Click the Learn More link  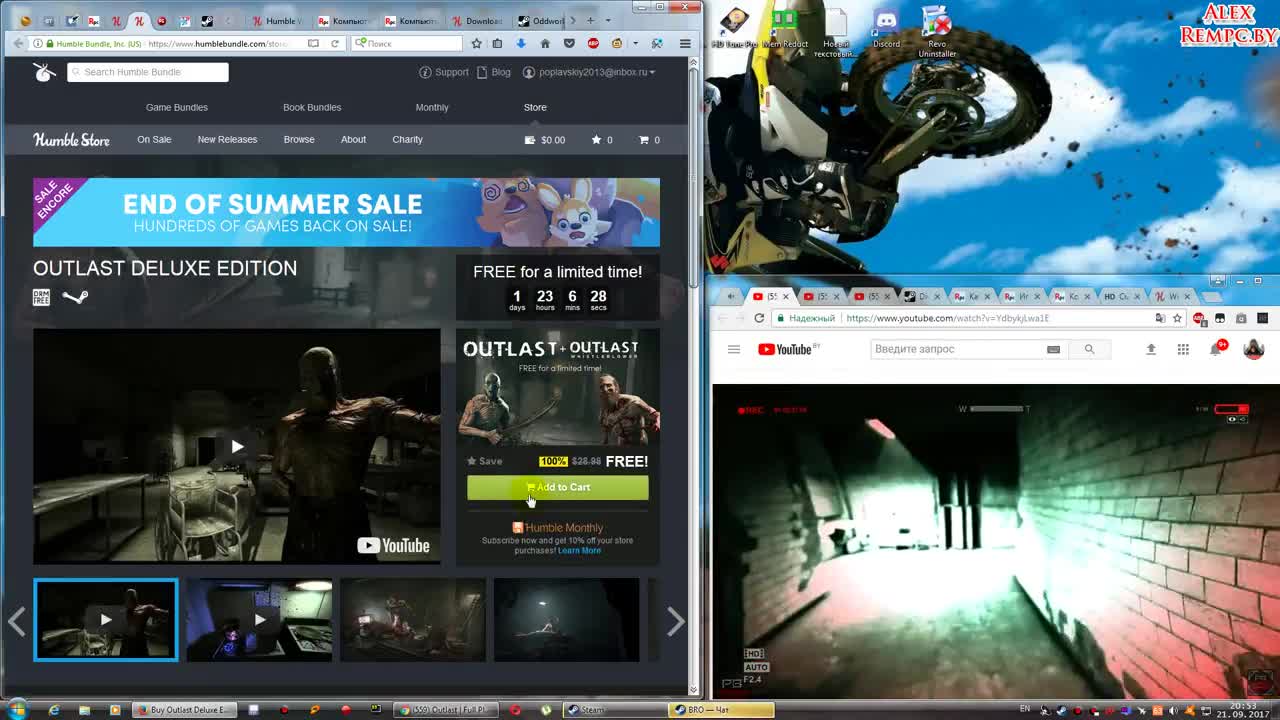[579, 551]
